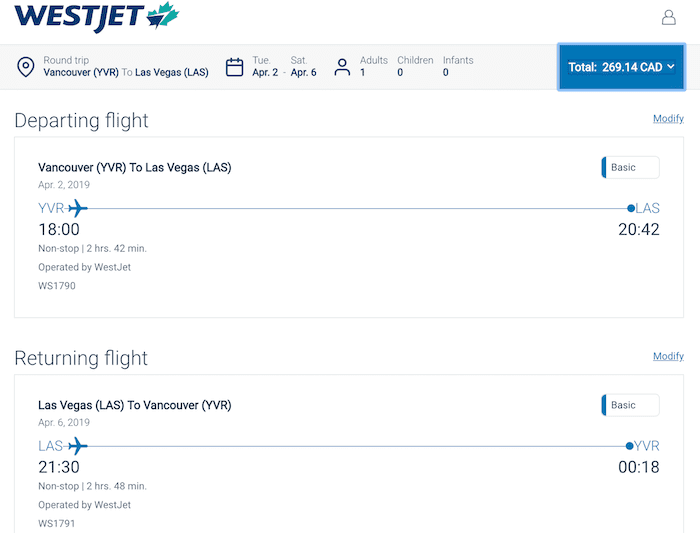This screenshot has width=700, height=533.
Task: Click the Adults passenger count
Action: [x=374, y=67]
